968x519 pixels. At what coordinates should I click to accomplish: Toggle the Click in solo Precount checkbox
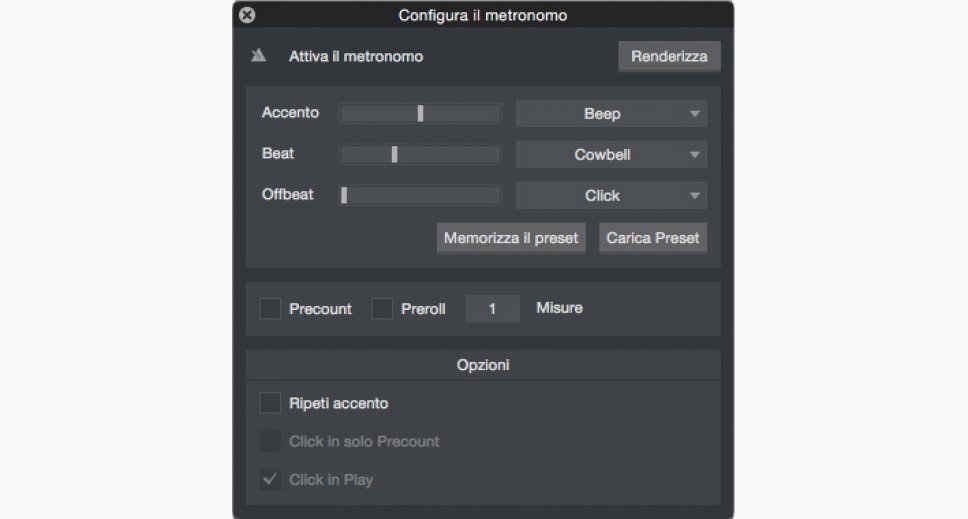pos(270,441)
